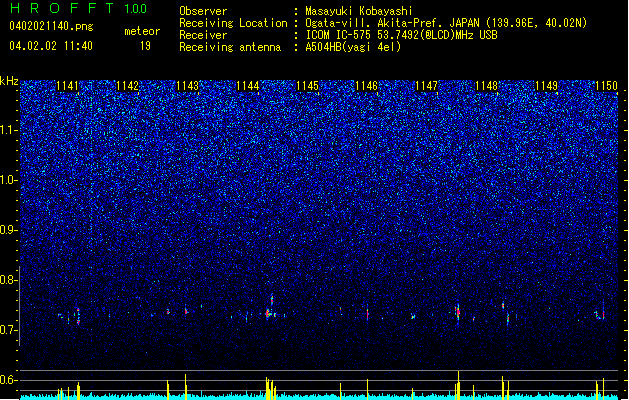The height and width of the screenshot is (400, 629).
Task: Click time marker 1143
Action: 187,86
